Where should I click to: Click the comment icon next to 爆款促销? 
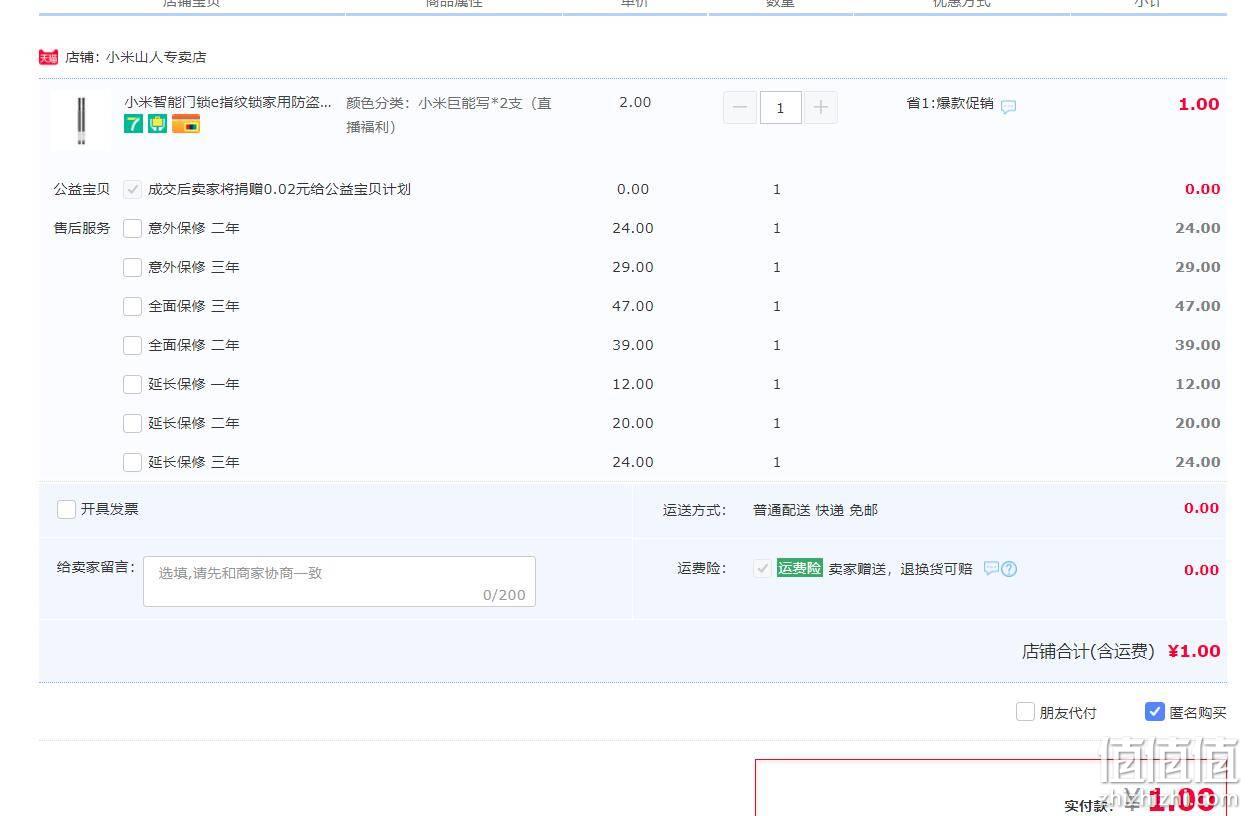[1009, 107]
